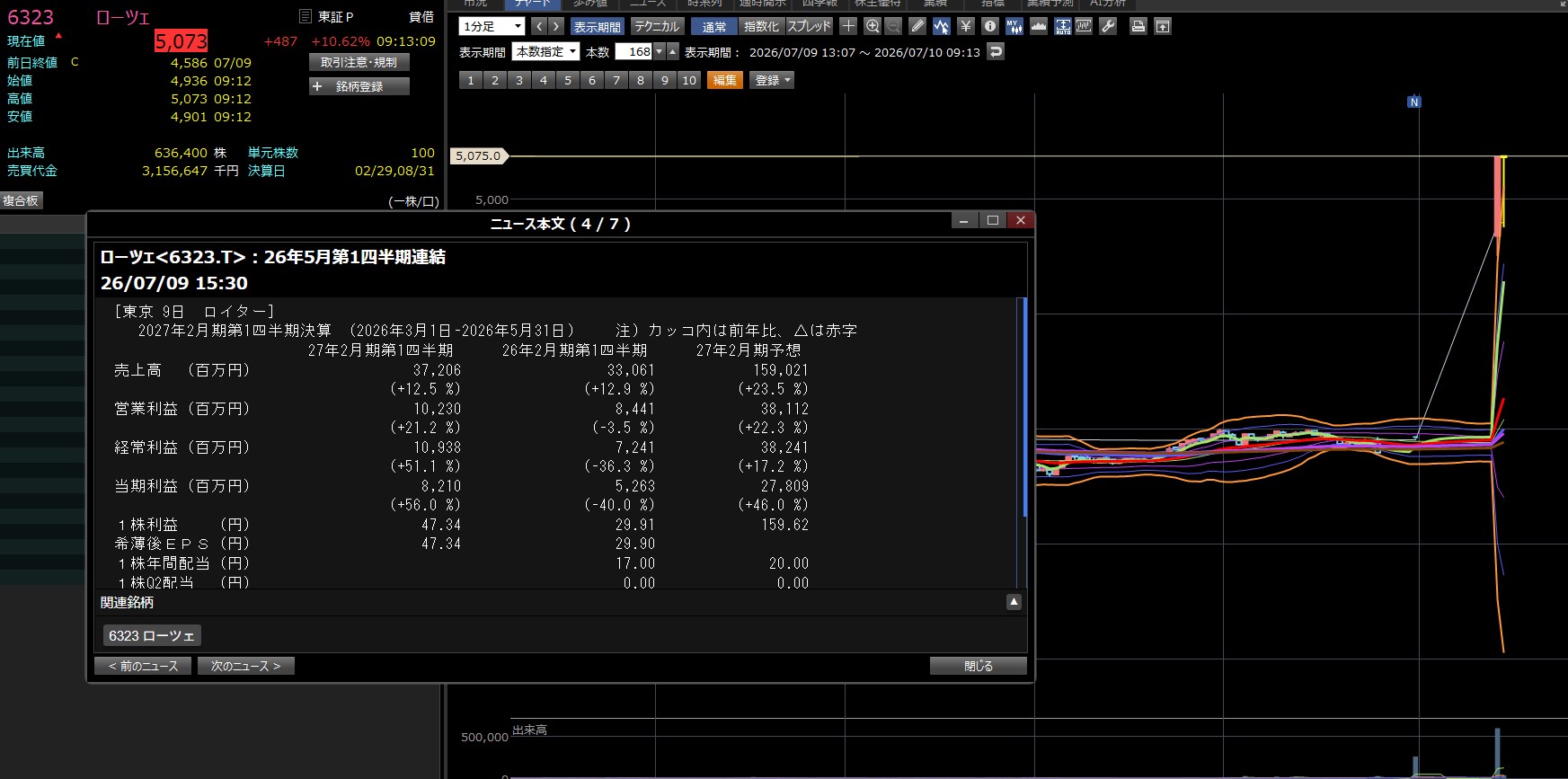This screenshot has height=779, width=1568.
Task: Click the 出来高 value 636,400
Action: [181, 153]
